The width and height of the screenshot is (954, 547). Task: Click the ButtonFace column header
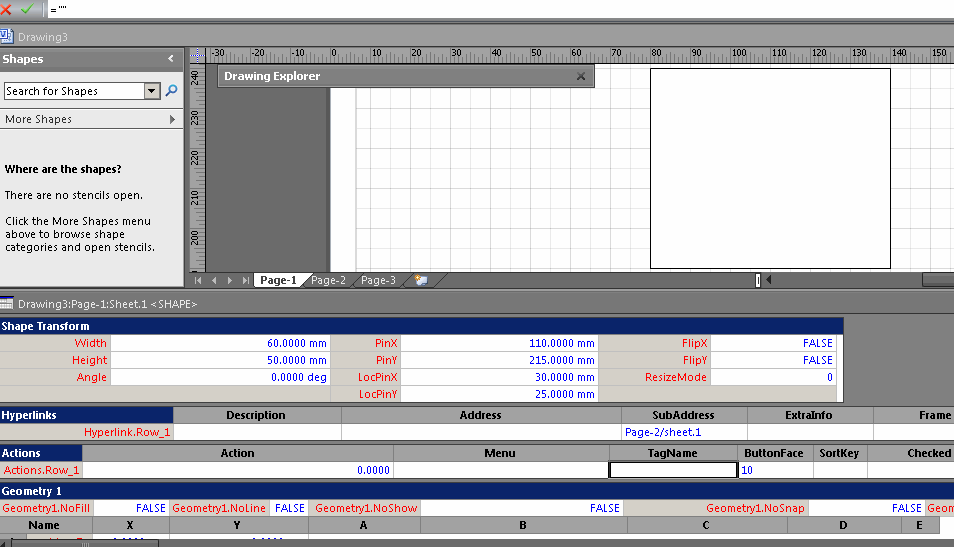coord(774,453)
